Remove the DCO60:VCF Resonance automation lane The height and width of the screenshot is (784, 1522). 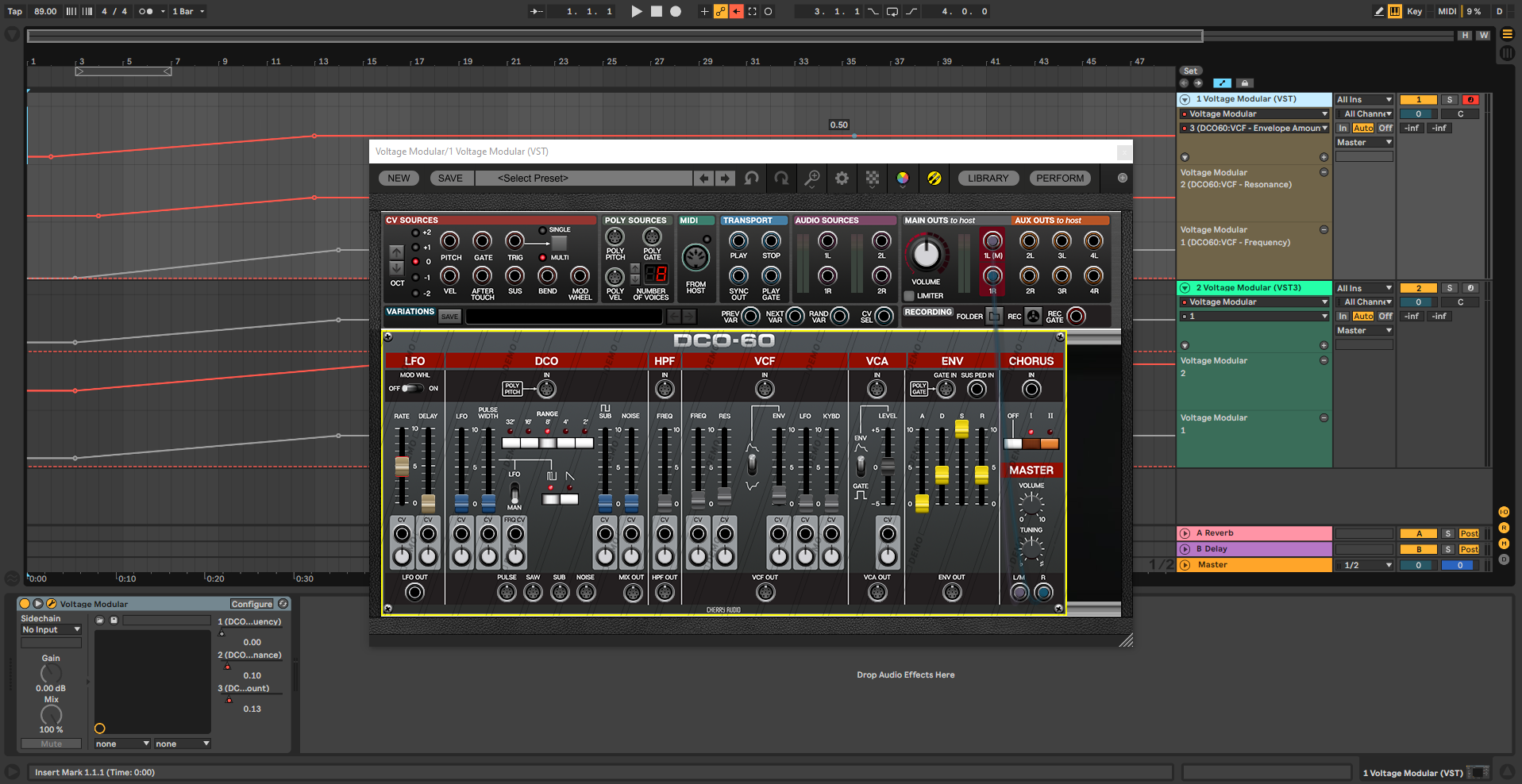pos(1324,172)
